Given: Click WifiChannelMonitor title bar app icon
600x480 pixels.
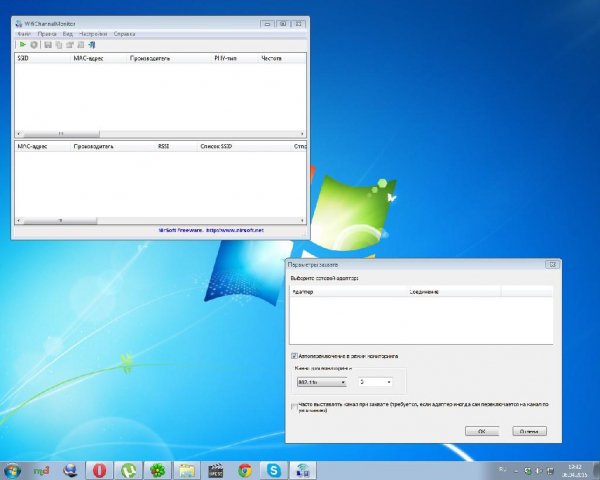Looking at the screenshot, I should (x=19, y=24).
